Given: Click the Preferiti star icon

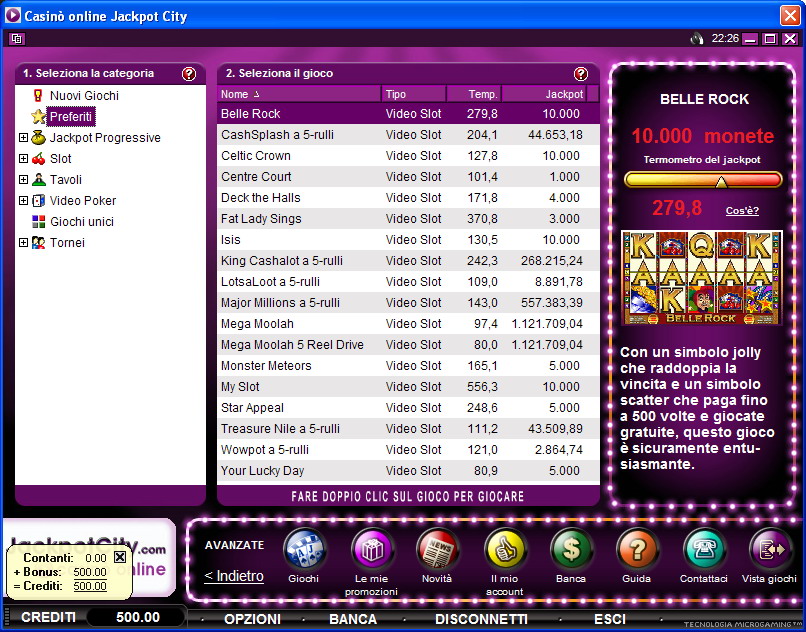Looking at the screenshot, I should click(39, 116).
